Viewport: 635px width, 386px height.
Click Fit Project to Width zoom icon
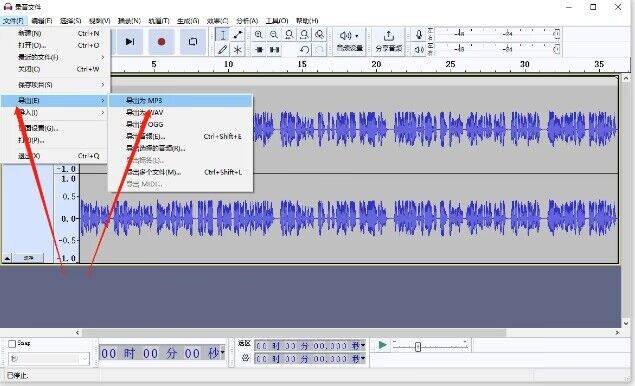305,35
